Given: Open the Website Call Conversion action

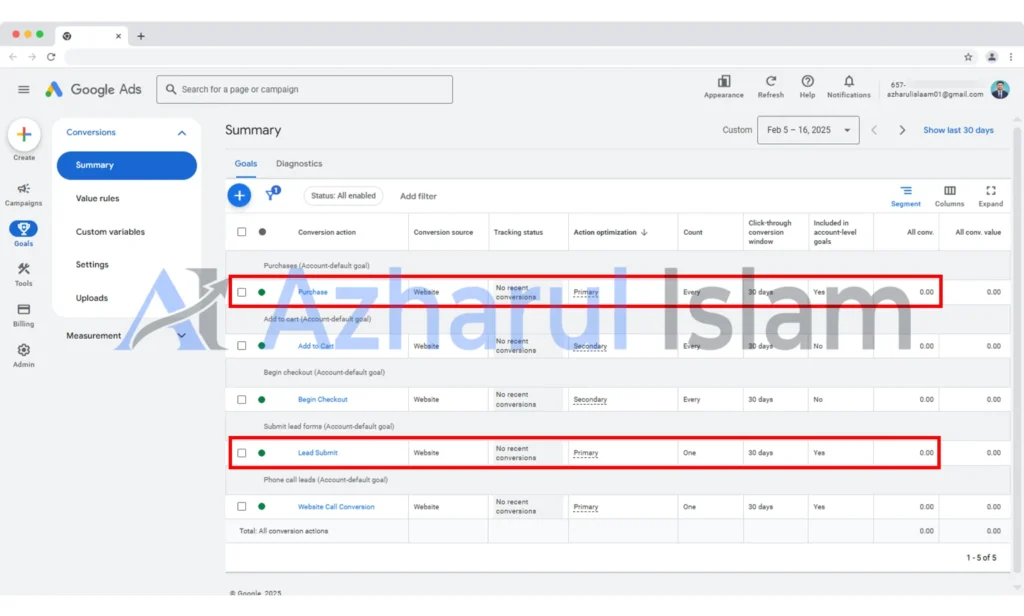Looking at the screenshot, I should pos(336,506).
